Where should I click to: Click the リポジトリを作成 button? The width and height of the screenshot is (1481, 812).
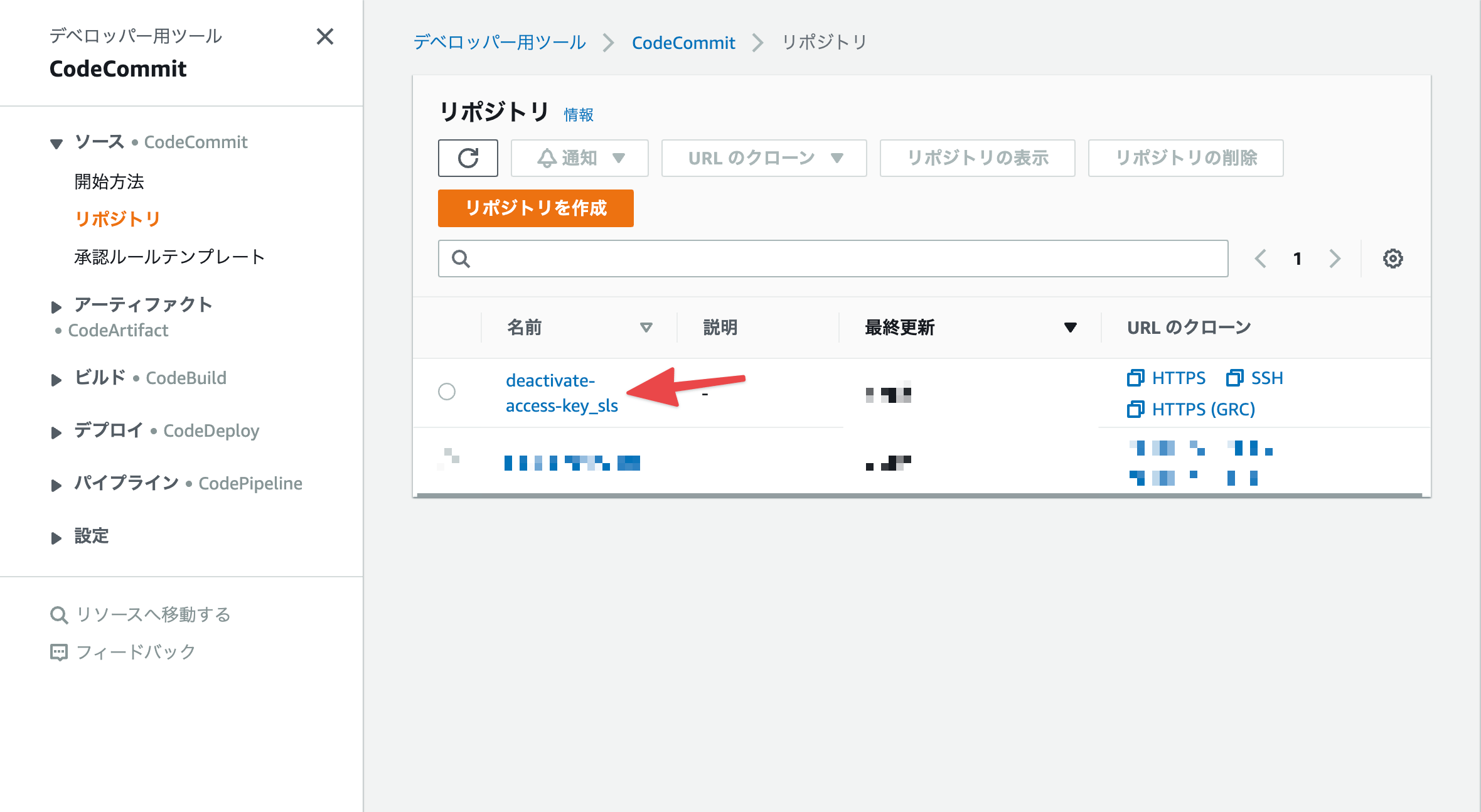coord(535,208)
